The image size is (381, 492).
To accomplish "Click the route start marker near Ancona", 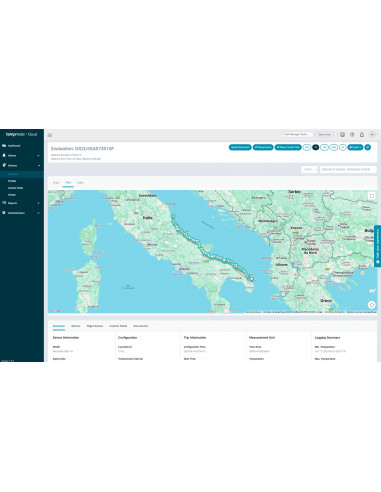I will click(x=173, y=216).
